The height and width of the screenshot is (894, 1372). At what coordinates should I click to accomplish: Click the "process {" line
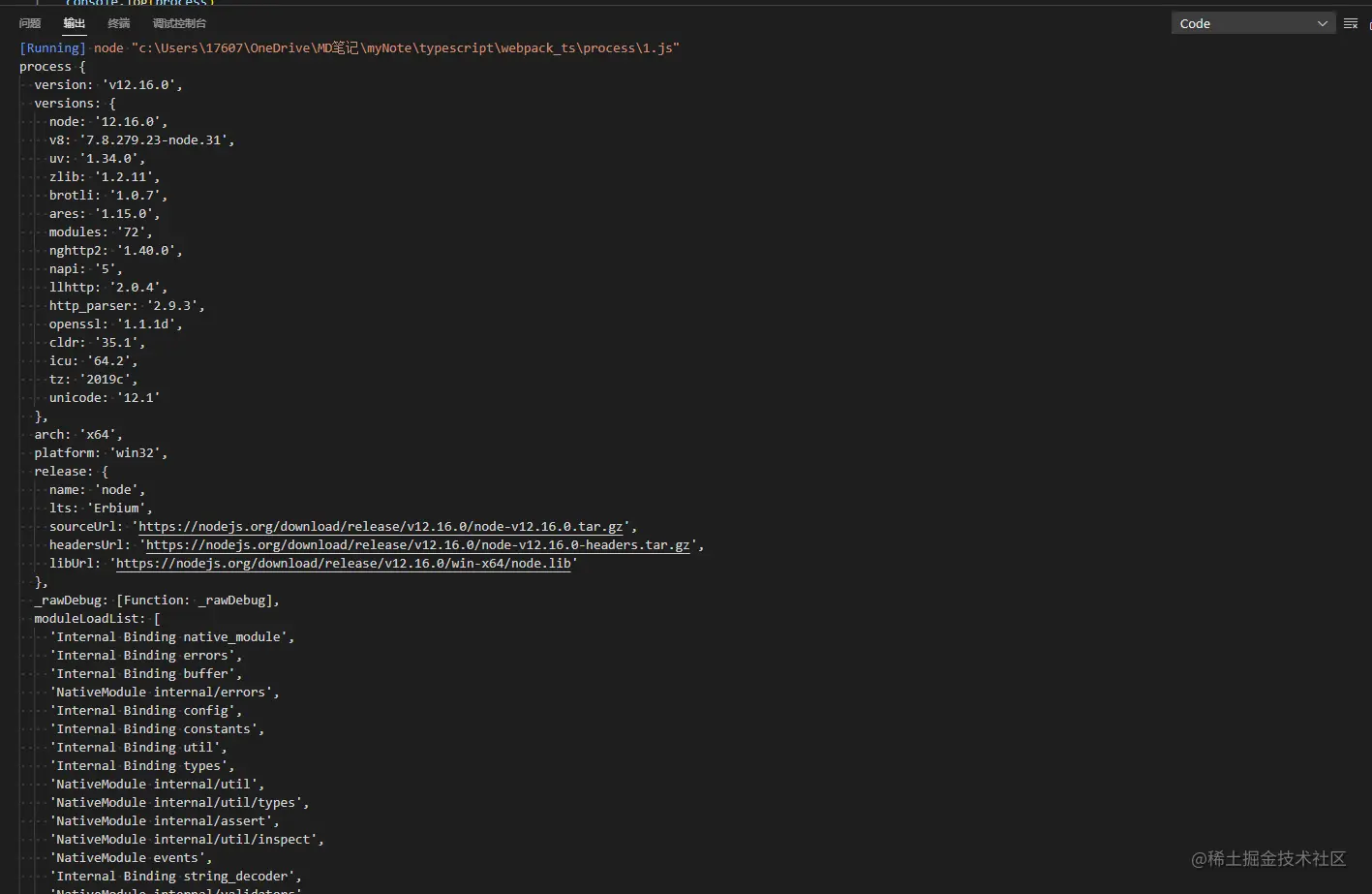point(52,67)
